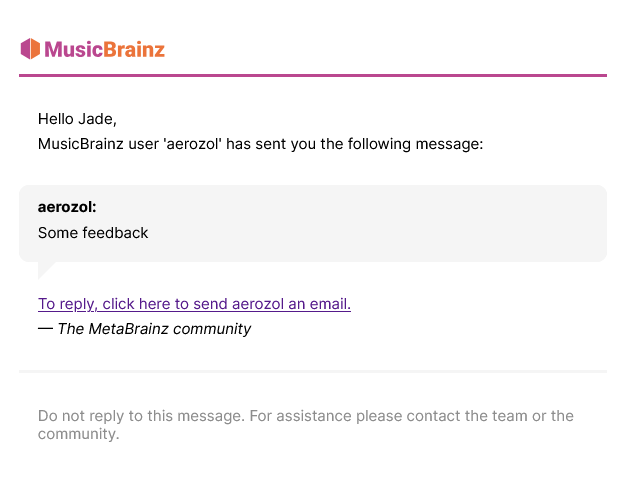Click the 'Some feedback' message text
The width and height of the screenshot is (625, 487).
pyautogui.click(x=93, y=233)
